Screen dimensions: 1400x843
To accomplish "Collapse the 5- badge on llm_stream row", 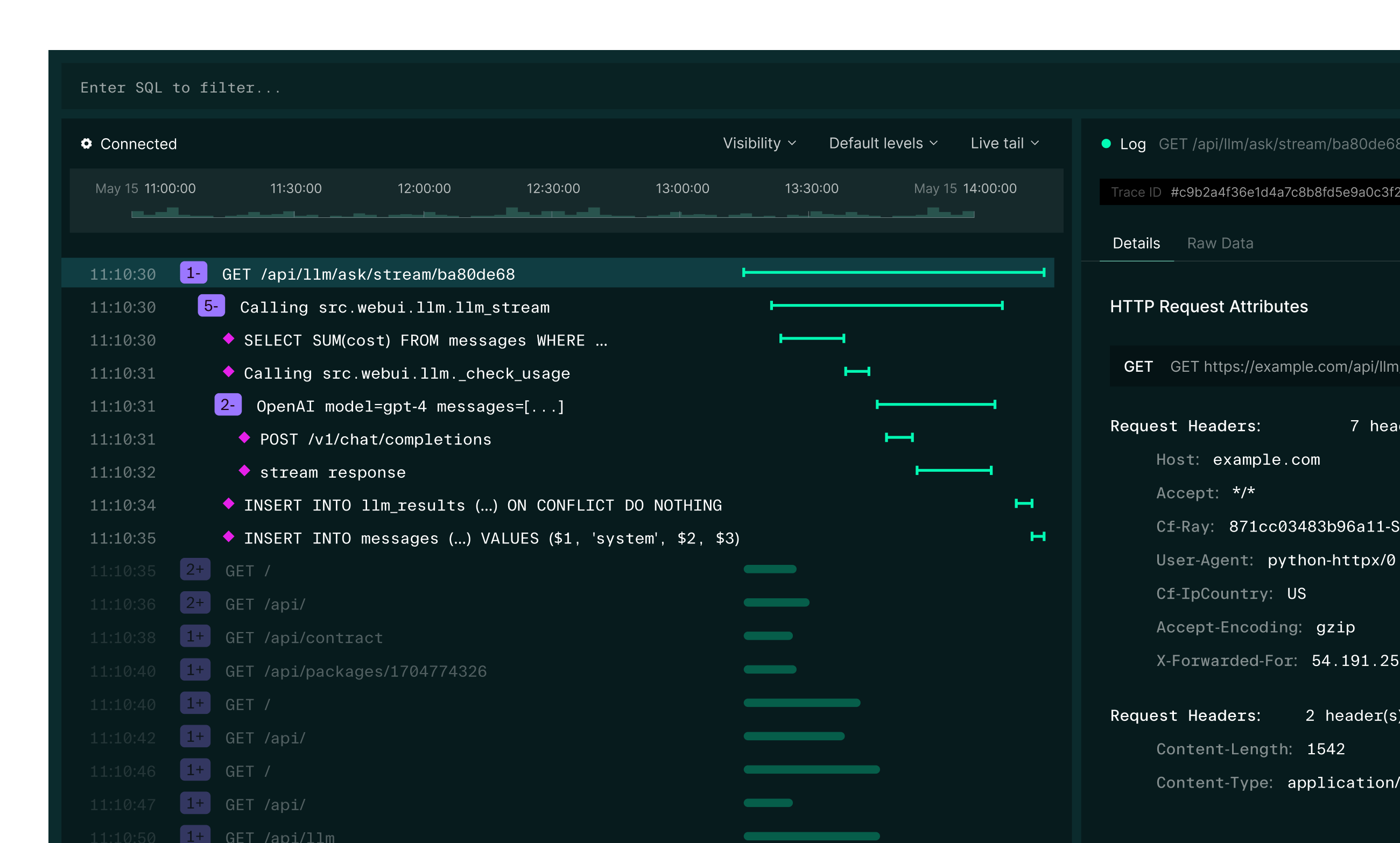I will 211,306.
